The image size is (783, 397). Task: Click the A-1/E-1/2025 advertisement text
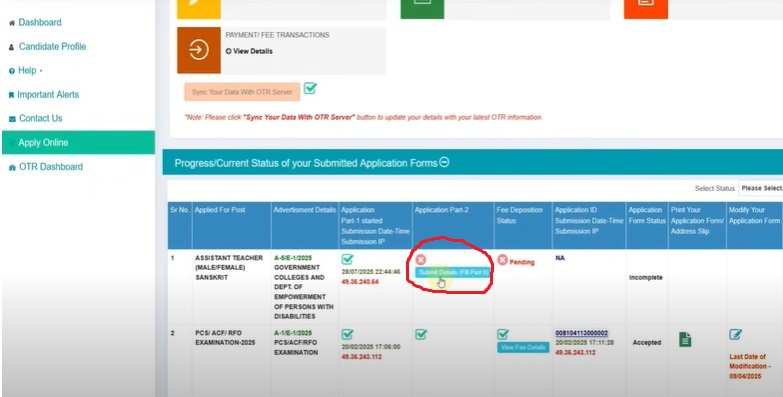click(293, 333)
